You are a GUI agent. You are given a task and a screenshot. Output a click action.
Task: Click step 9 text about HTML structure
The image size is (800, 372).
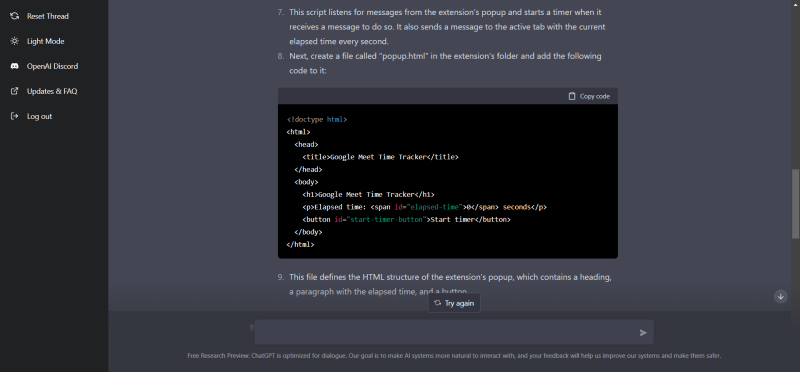[450, 284]
